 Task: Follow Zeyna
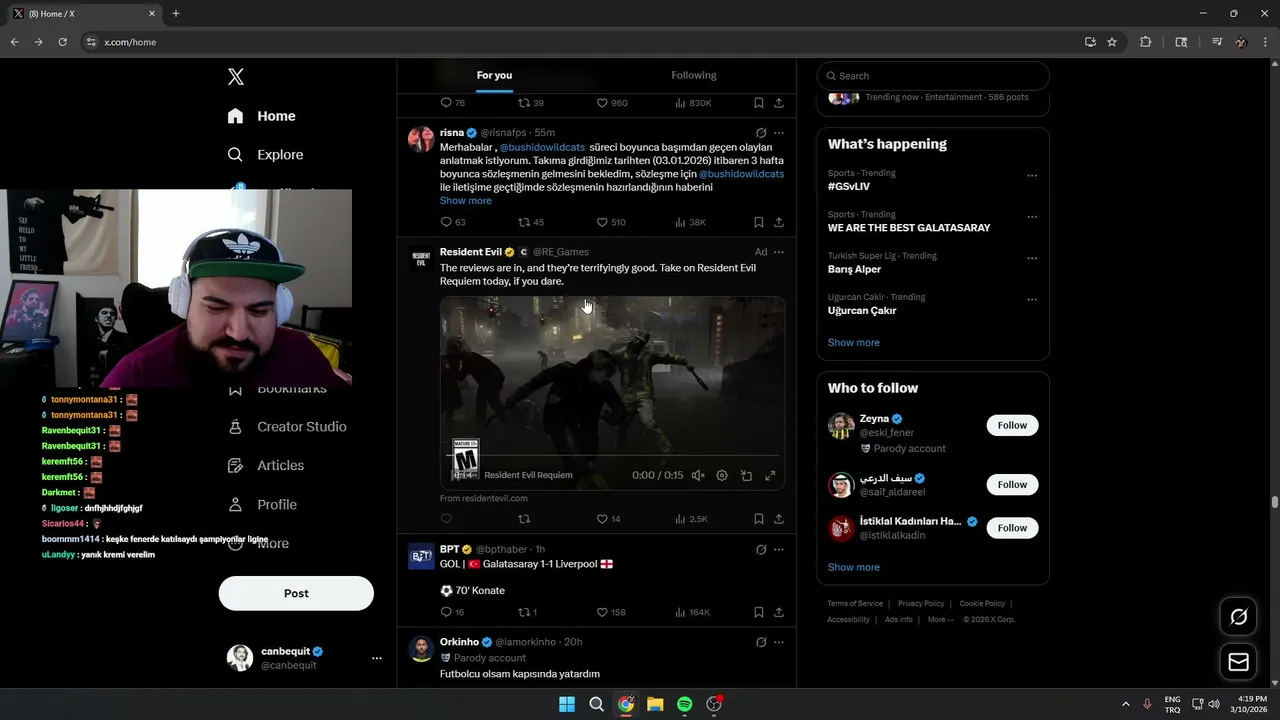click(x=1012, y=425)
